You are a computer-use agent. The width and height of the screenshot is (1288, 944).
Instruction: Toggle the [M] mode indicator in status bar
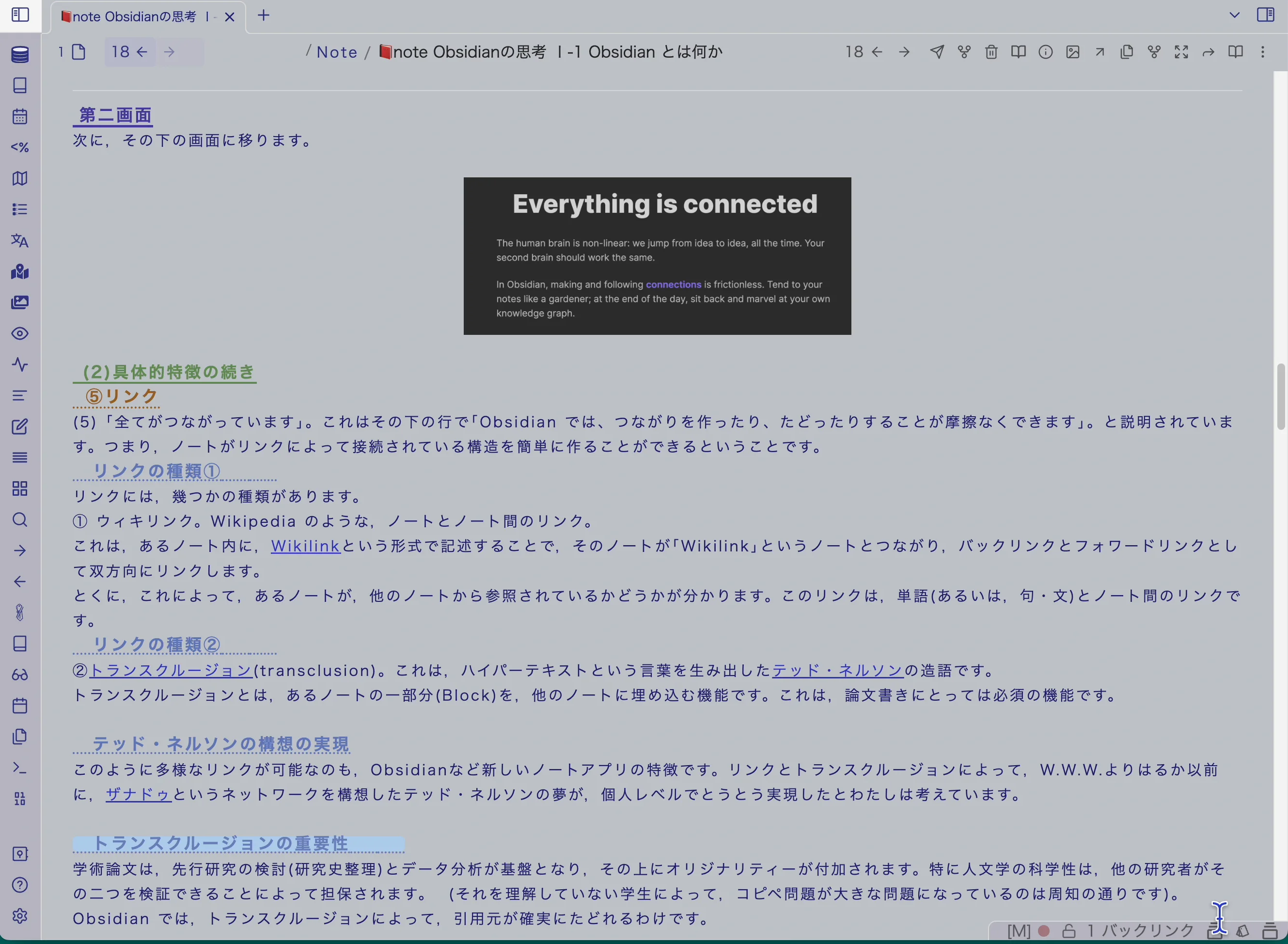coord(1019,931)
